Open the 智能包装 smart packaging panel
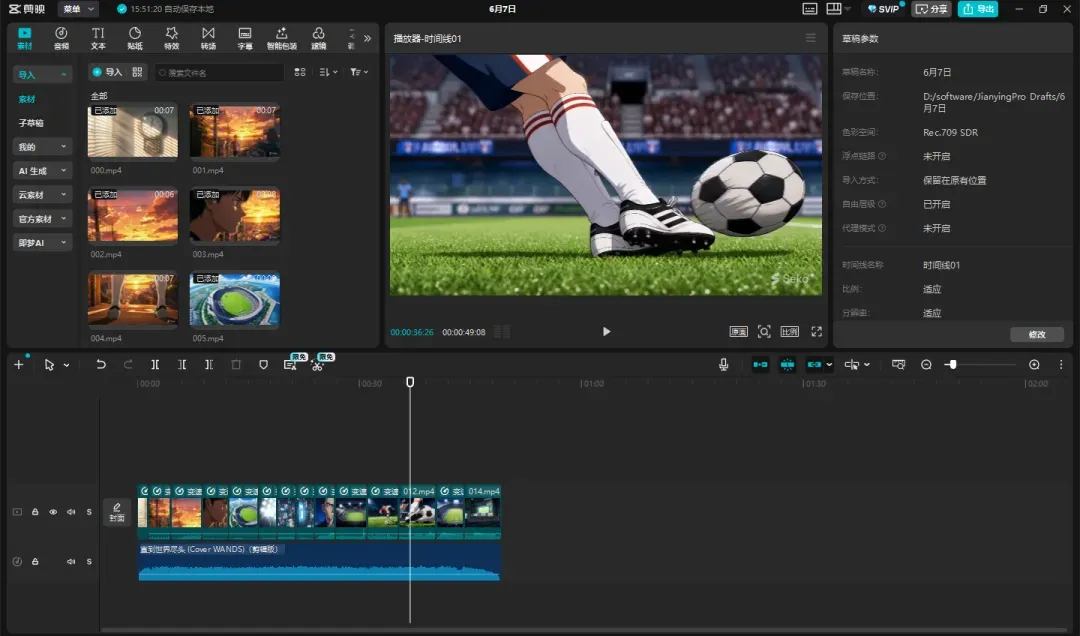Viewport: 1080px width, 636px height. click(x=282, y=38)
